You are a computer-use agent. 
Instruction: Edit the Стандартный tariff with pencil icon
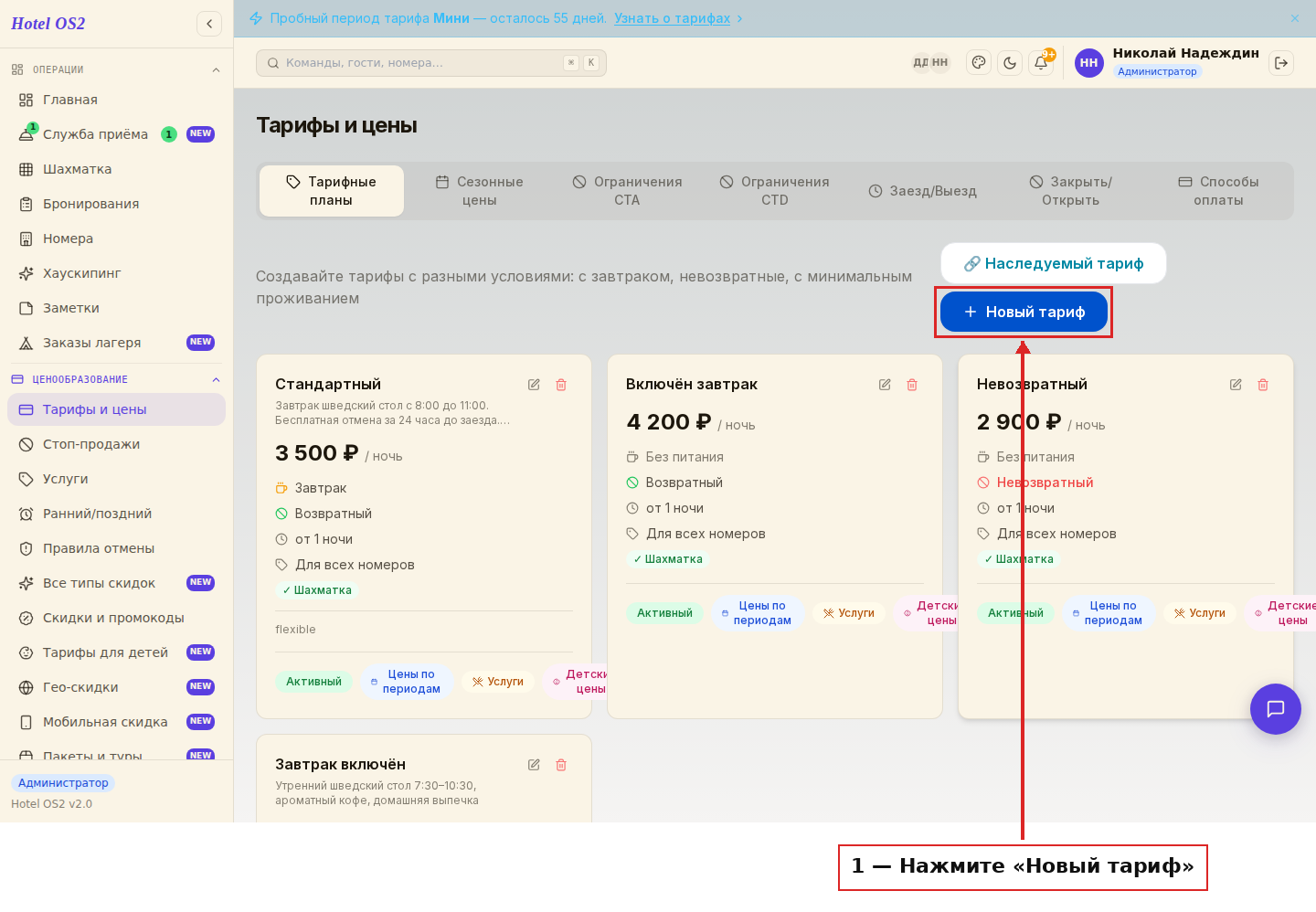click(534, 385)
